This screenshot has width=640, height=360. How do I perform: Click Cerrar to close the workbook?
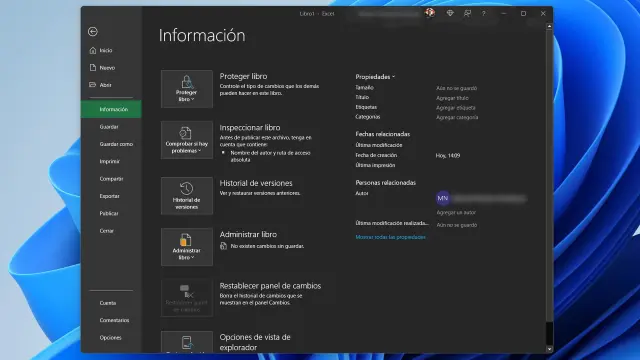[x=111, y=231]
